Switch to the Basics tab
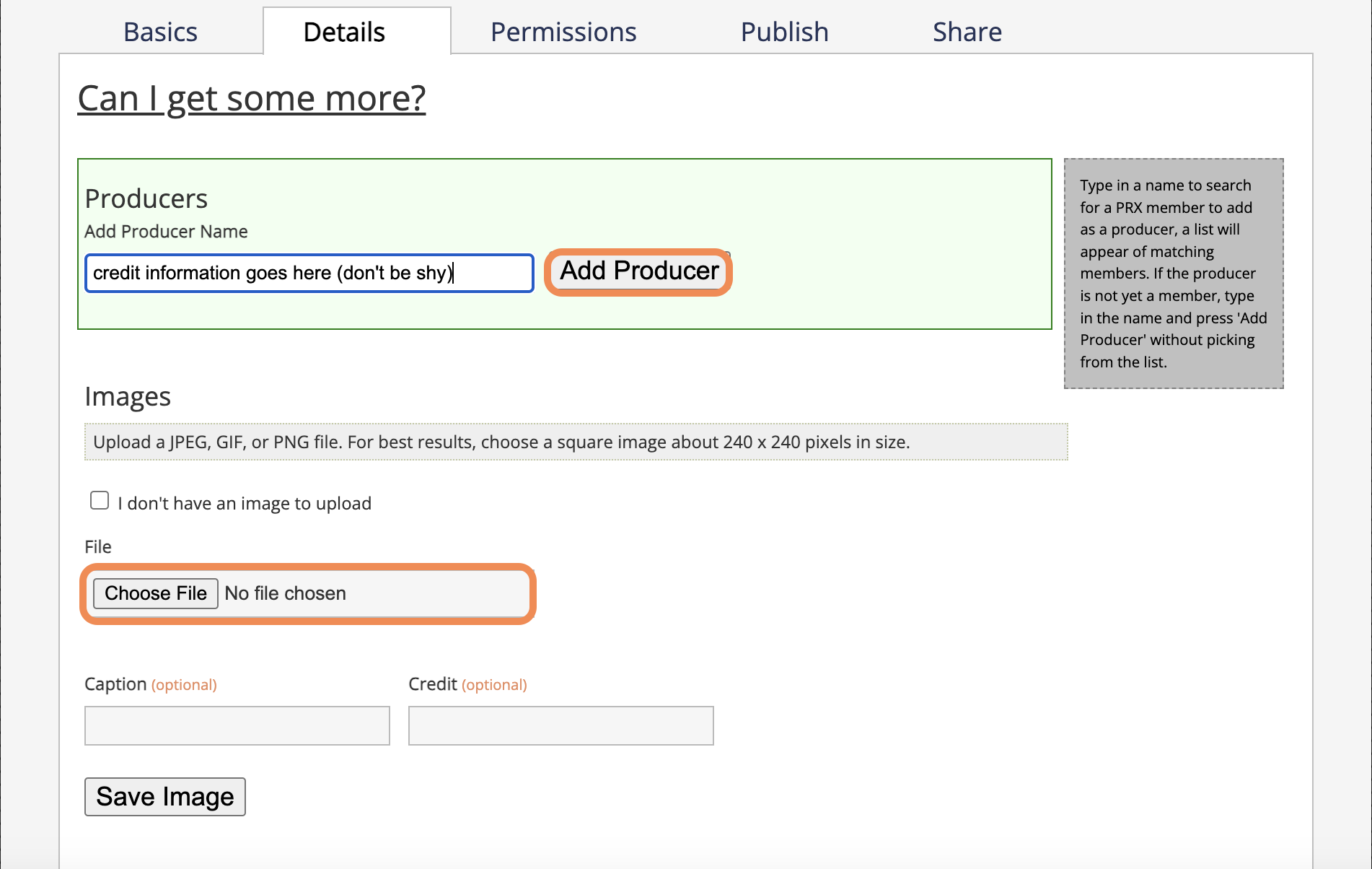Screen dimensions: 1372x869 click(x=160, y=32)
